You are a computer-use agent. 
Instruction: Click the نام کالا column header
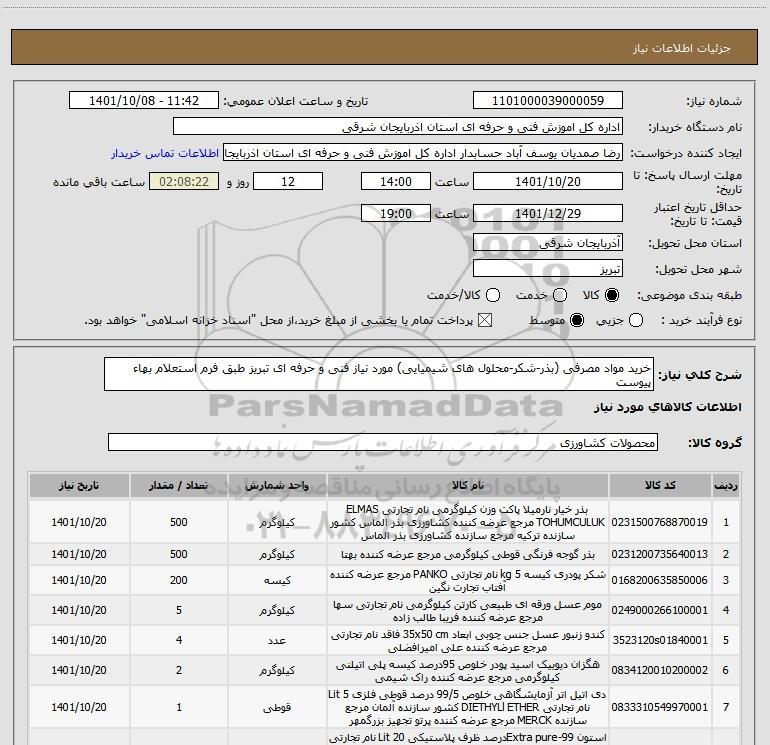468,486
